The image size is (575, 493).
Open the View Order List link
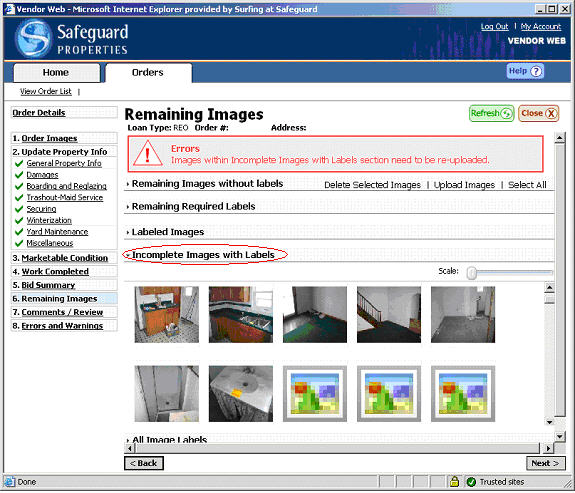46,91
